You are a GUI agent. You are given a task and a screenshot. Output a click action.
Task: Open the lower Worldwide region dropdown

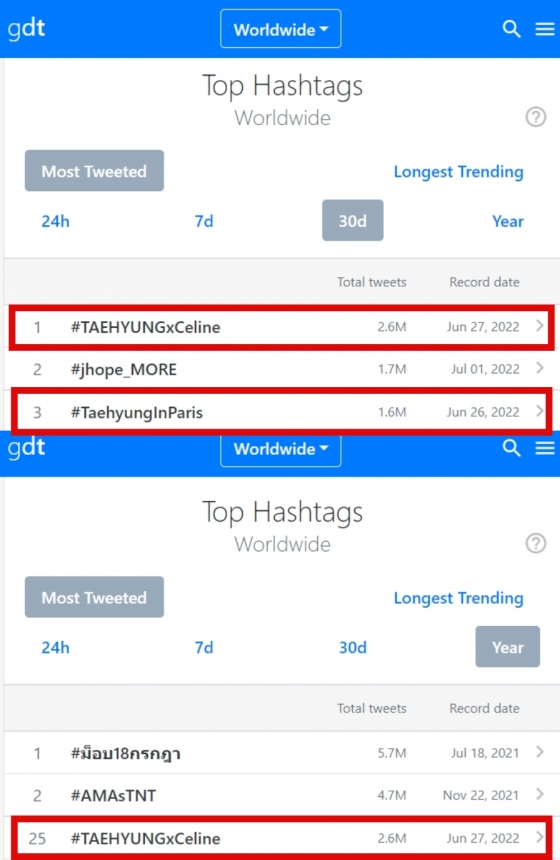[x=281, y=450]
